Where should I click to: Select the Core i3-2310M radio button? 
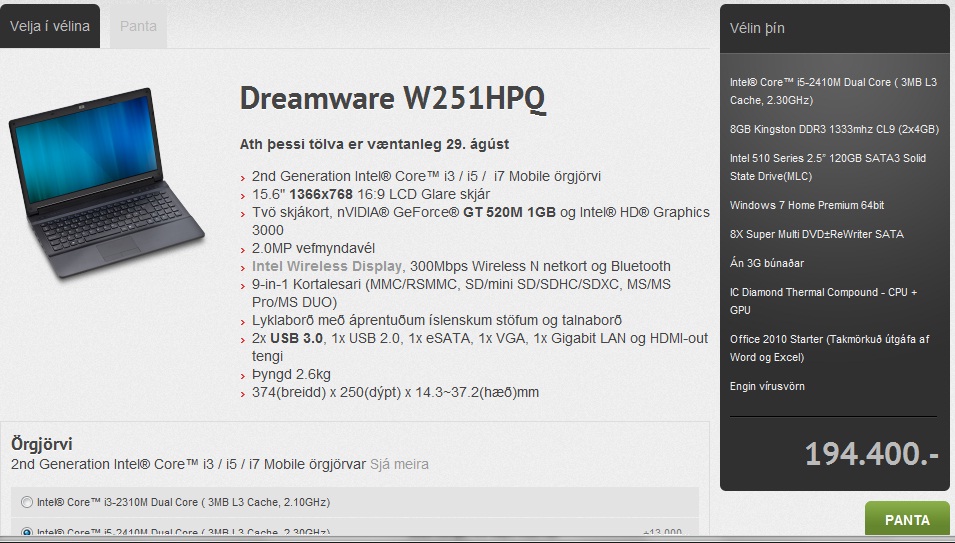point(26,502)
